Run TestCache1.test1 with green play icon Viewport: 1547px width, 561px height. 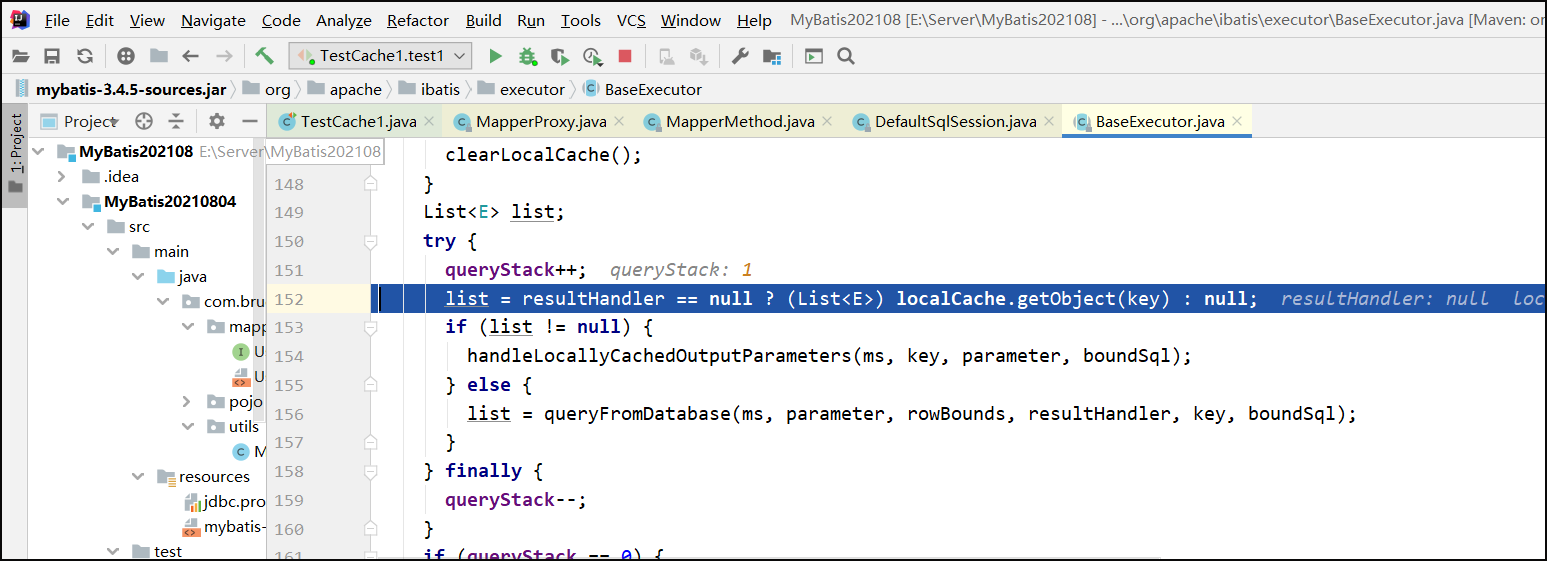coord(495,56)
